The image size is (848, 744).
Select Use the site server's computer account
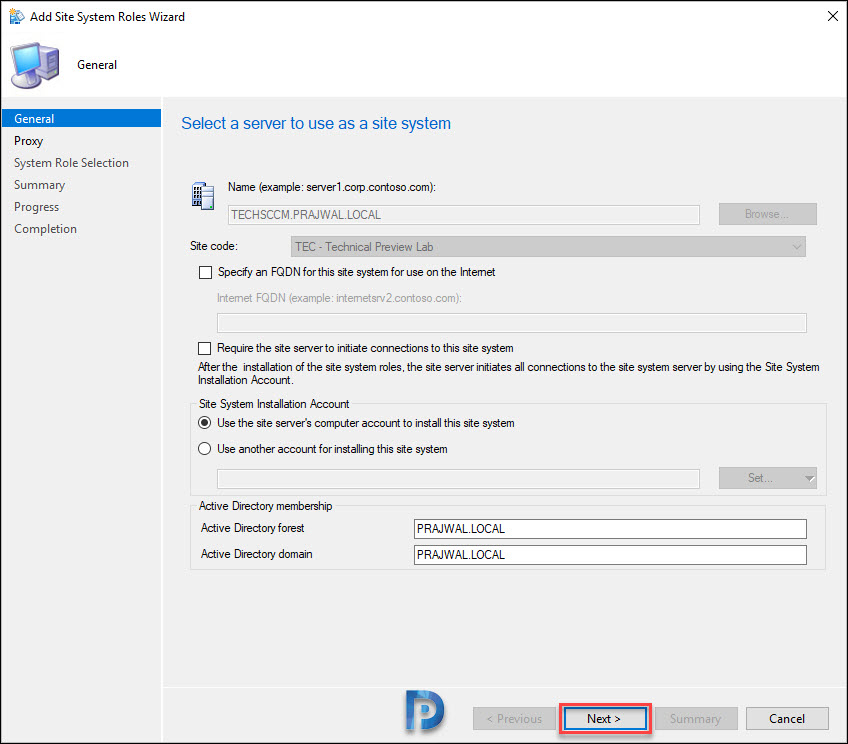[204, 423]
